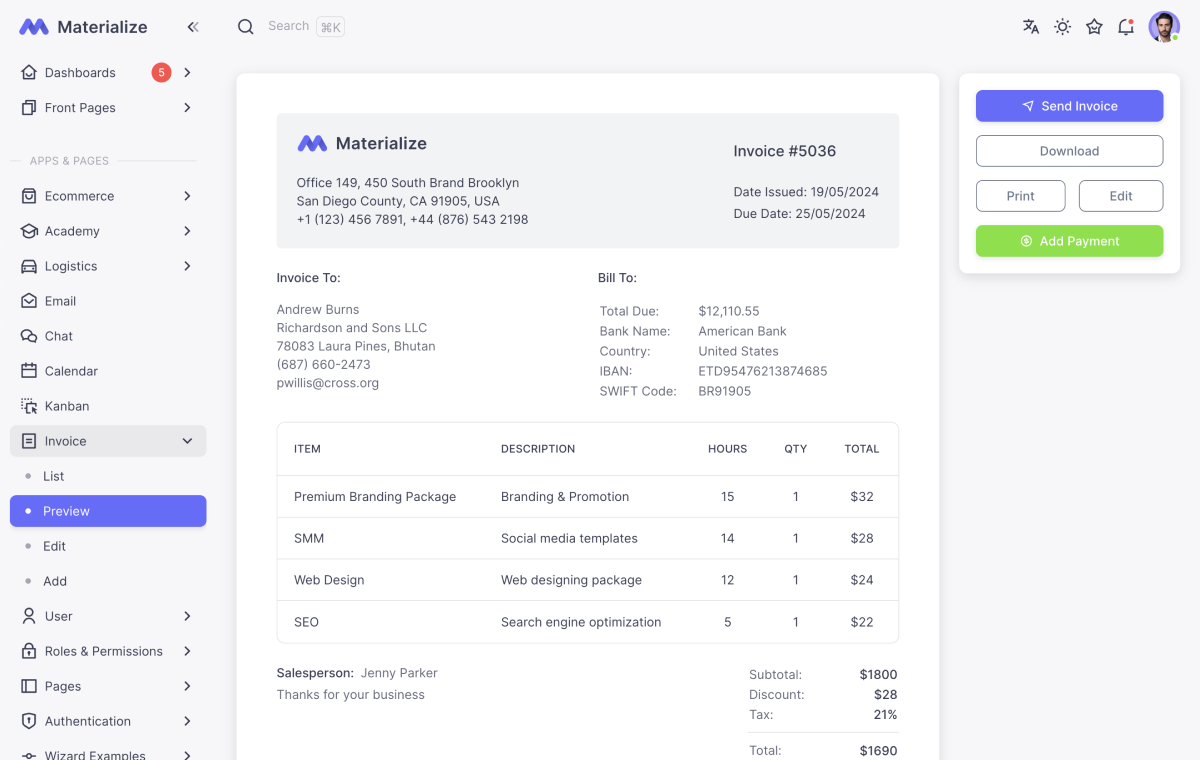
Task: Select the Invoice Edit menu item
Action: 56,546
